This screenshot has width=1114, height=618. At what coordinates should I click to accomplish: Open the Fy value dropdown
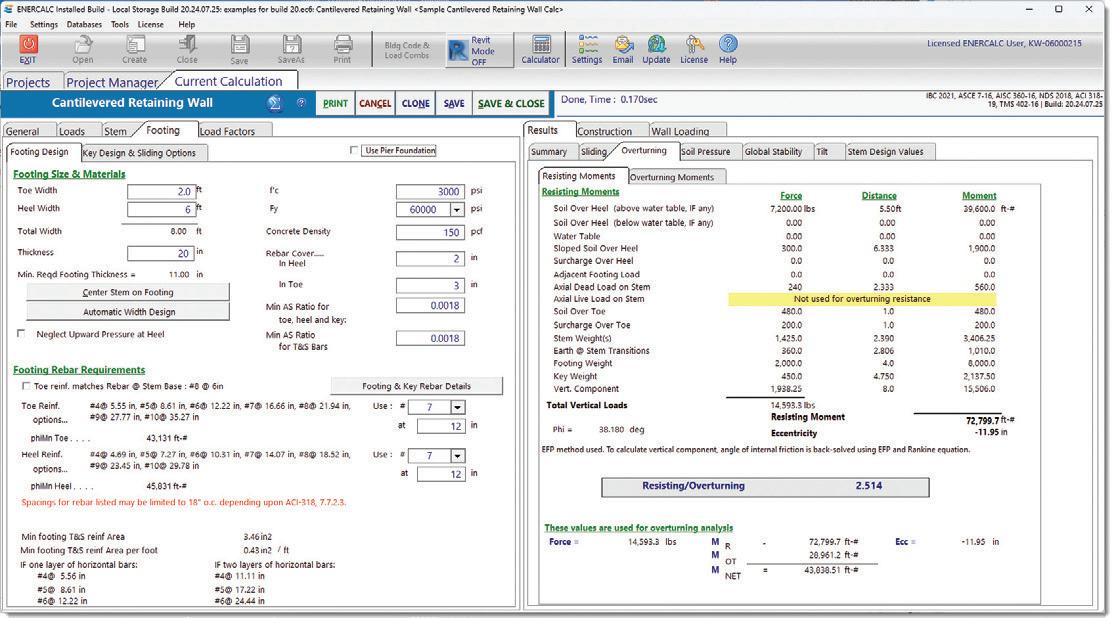tap(457, 210)
